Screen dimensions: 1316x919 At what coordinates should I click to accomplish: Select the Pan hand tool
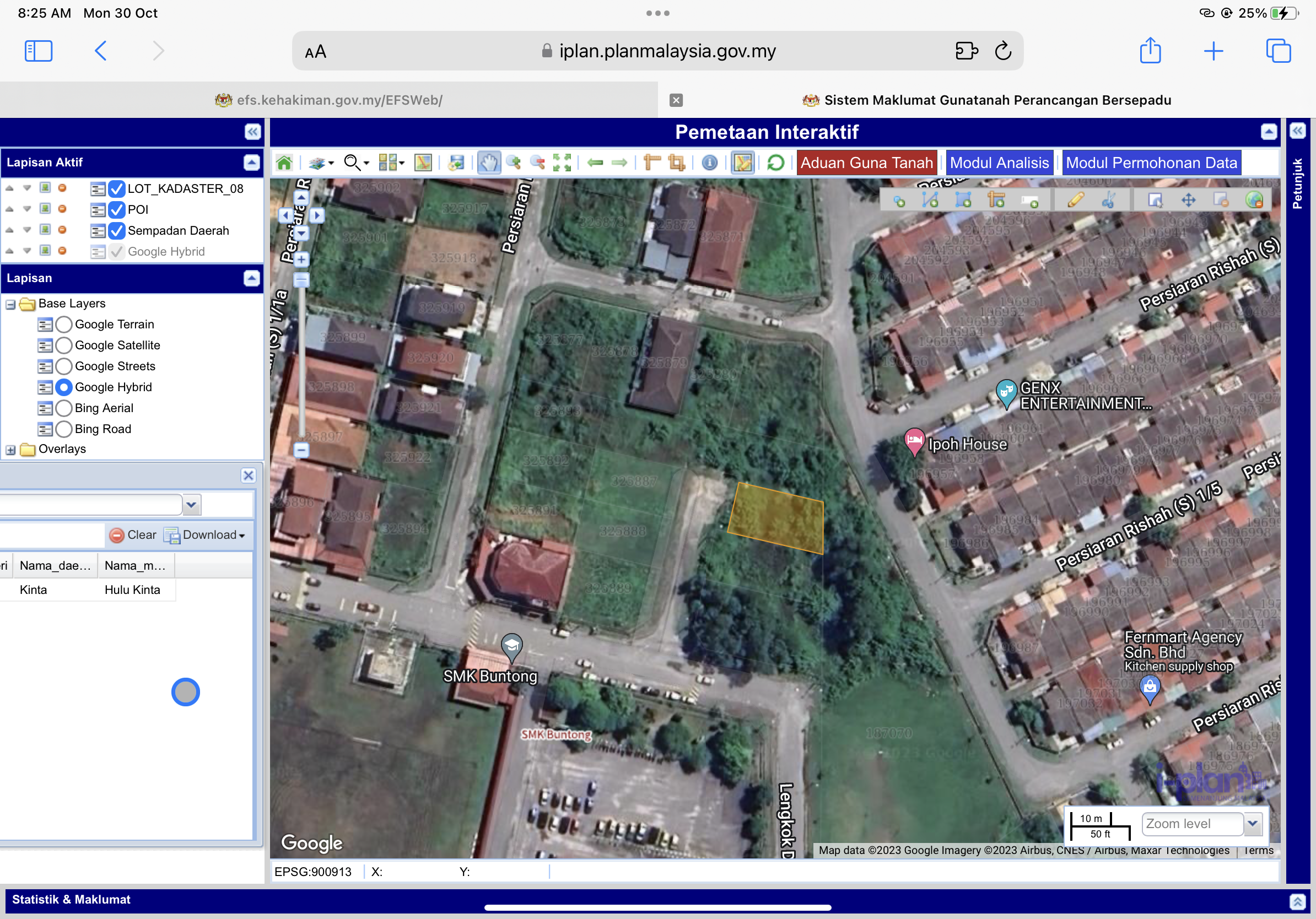[488, 163]
